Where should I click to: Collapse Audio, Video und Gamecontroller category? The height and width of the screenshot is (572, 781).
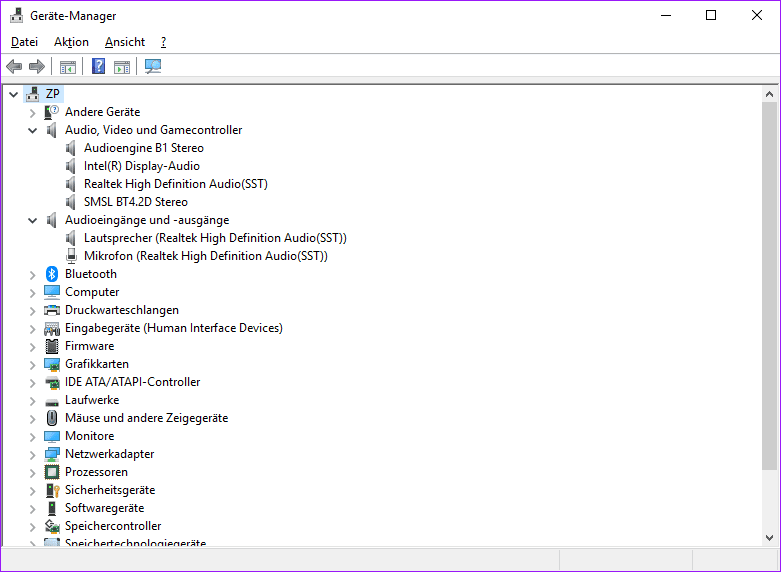(32, 131)
